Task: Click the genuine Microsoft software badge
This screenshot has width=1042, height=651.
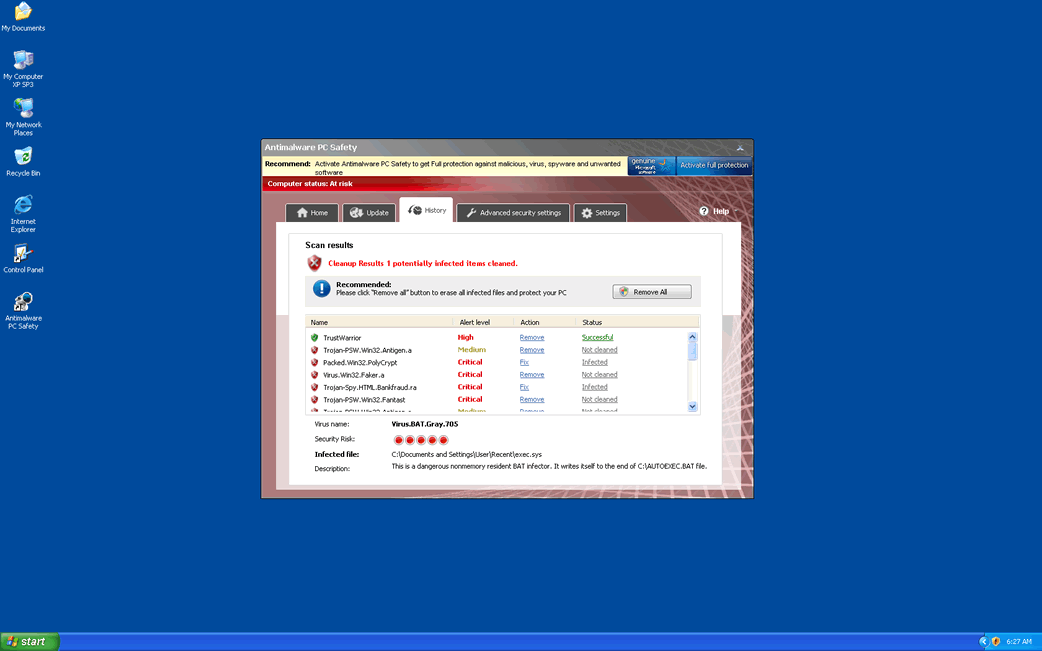Action: coord(650,166)
